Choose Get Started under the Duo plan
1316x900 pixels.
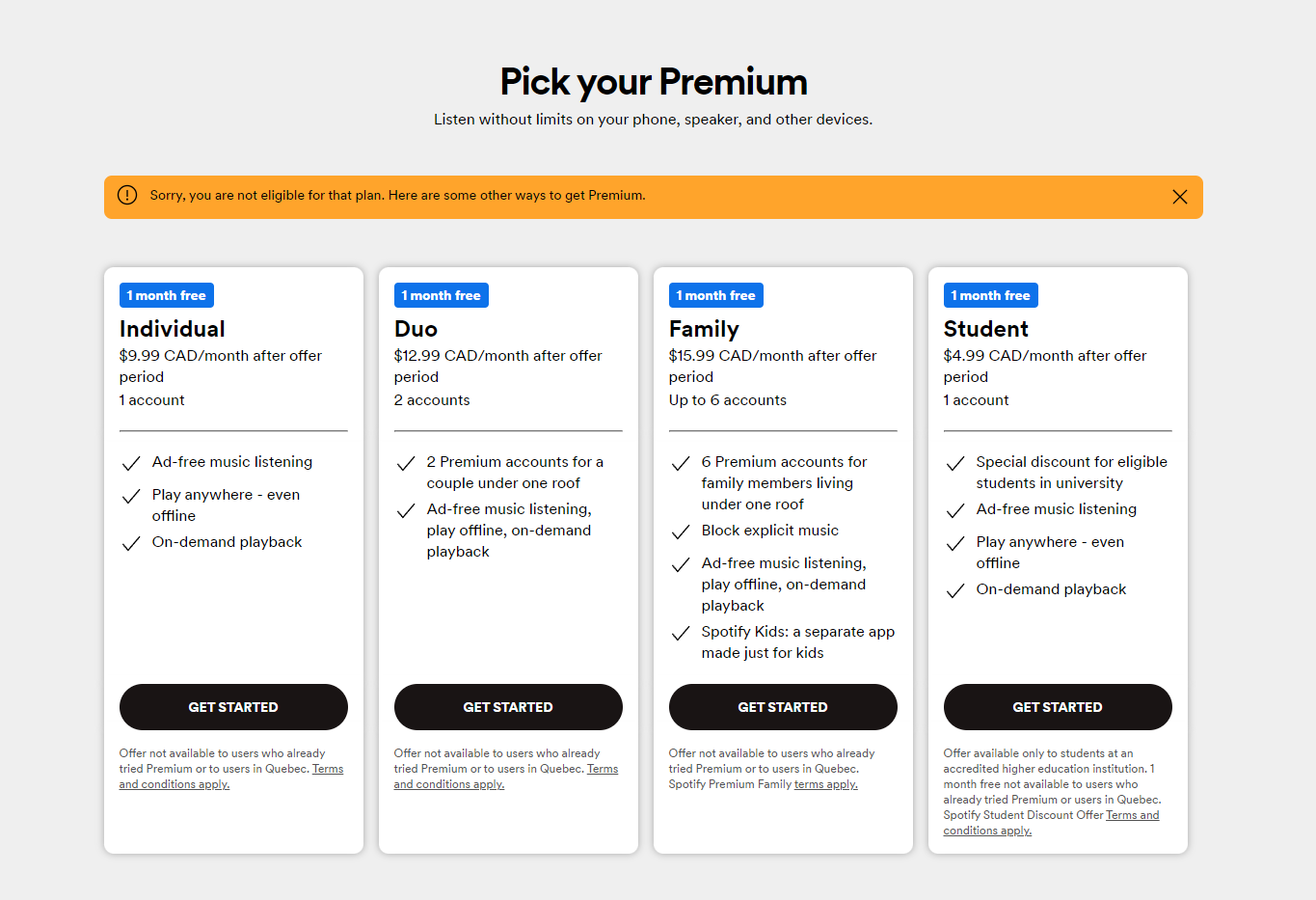(x=508, y=707)
